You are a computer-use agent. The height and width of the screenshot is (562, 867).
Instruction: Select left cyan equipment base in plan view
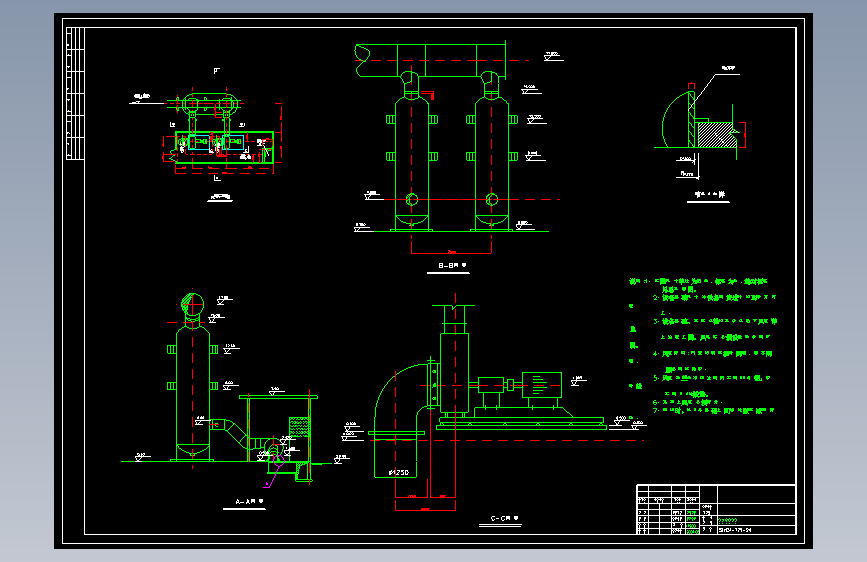tap(200, 142)
